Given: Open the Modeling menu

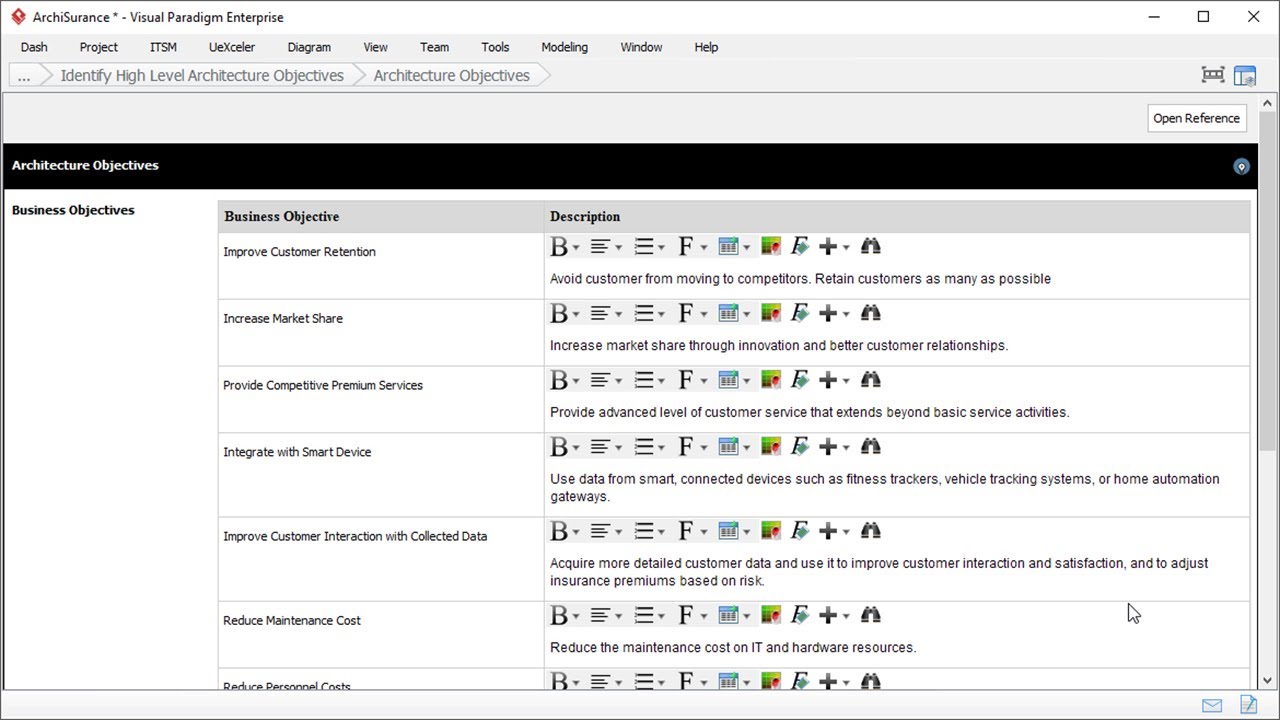Looking at the screenshot, I should point(565,47).
